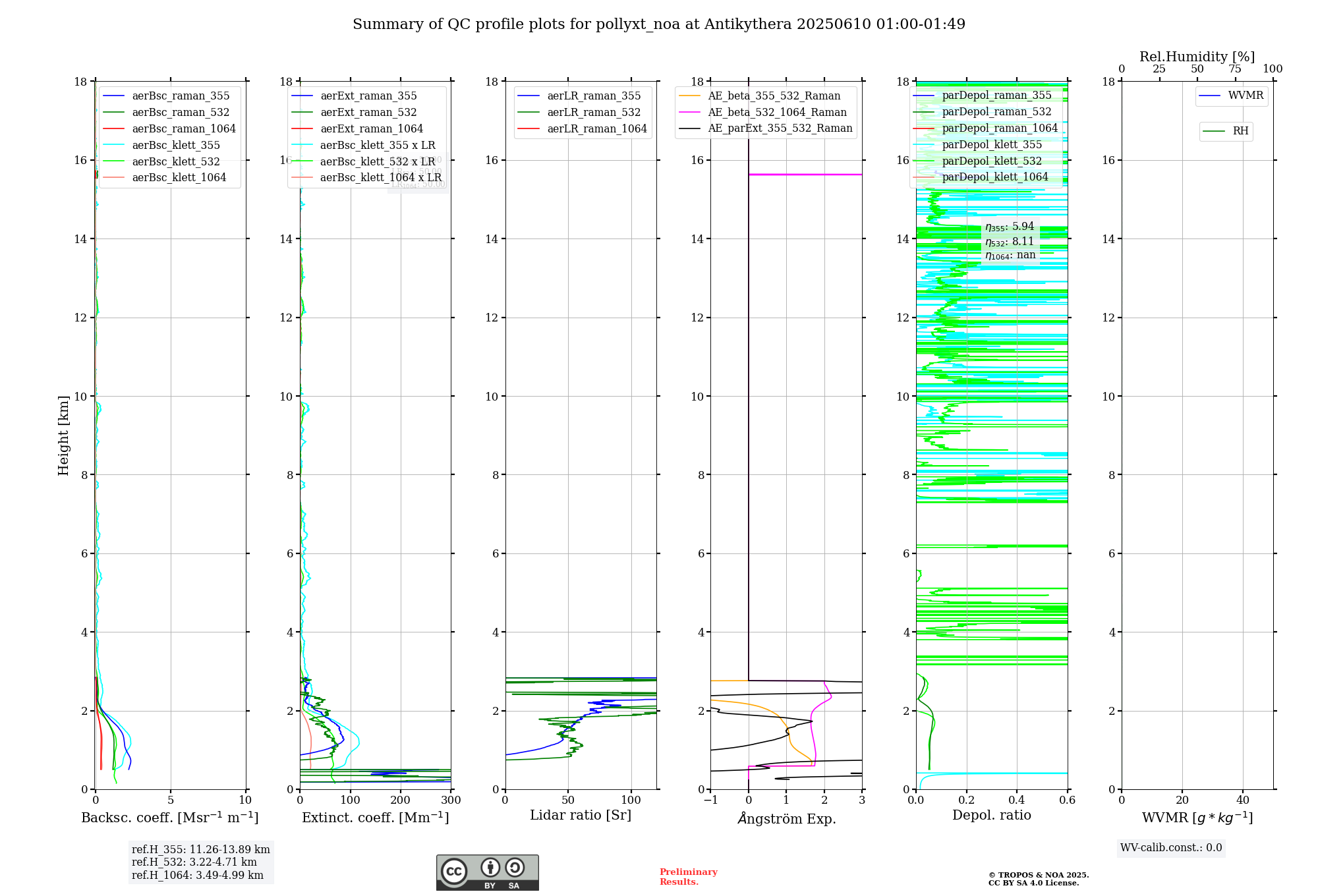Click the WV-calib.const.: 0.0 text
Screen dimensions: 1318x896
[1171, 848]
